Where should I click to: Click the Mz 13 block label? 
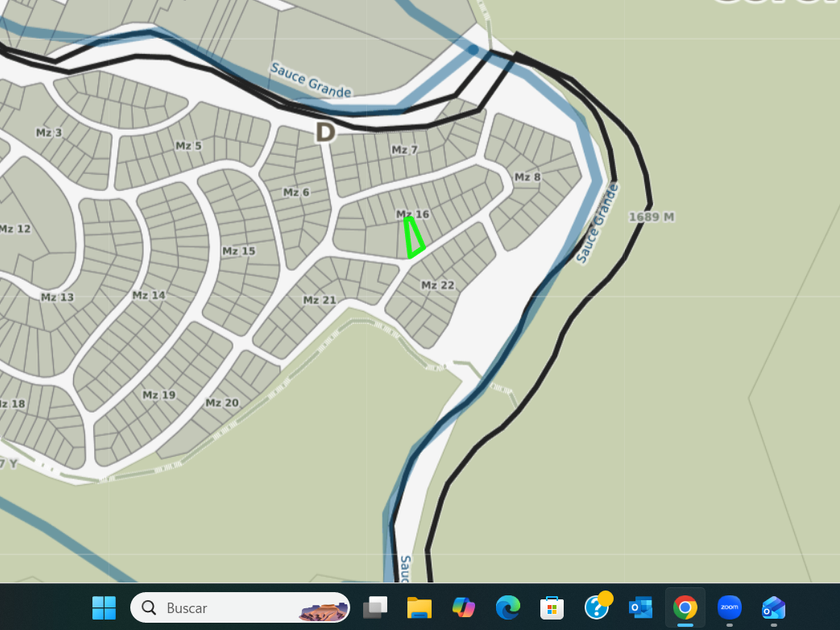(57, 297)
